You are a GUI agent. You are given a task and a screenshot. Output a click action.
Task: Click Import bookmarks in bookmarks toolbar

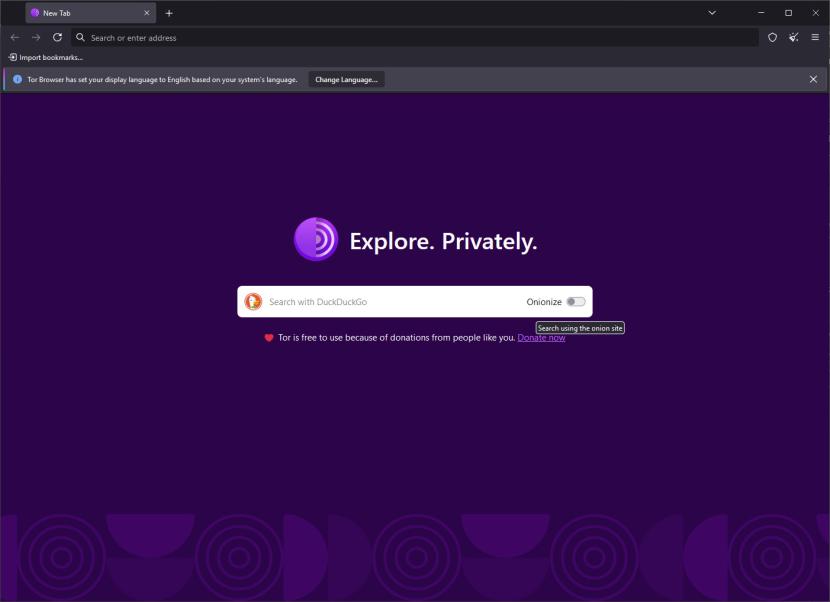46,57
